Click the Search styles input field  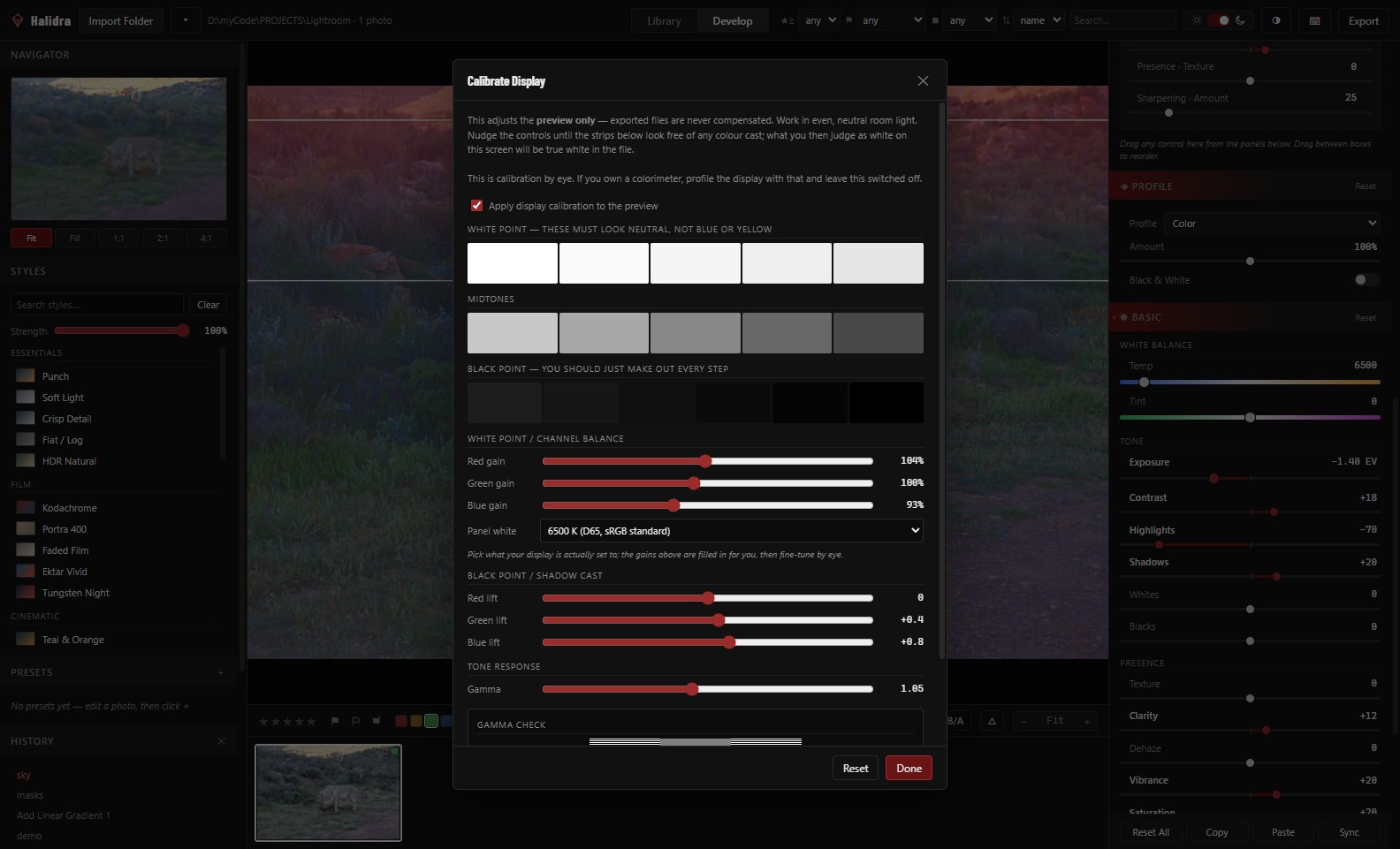coord(97,305)
